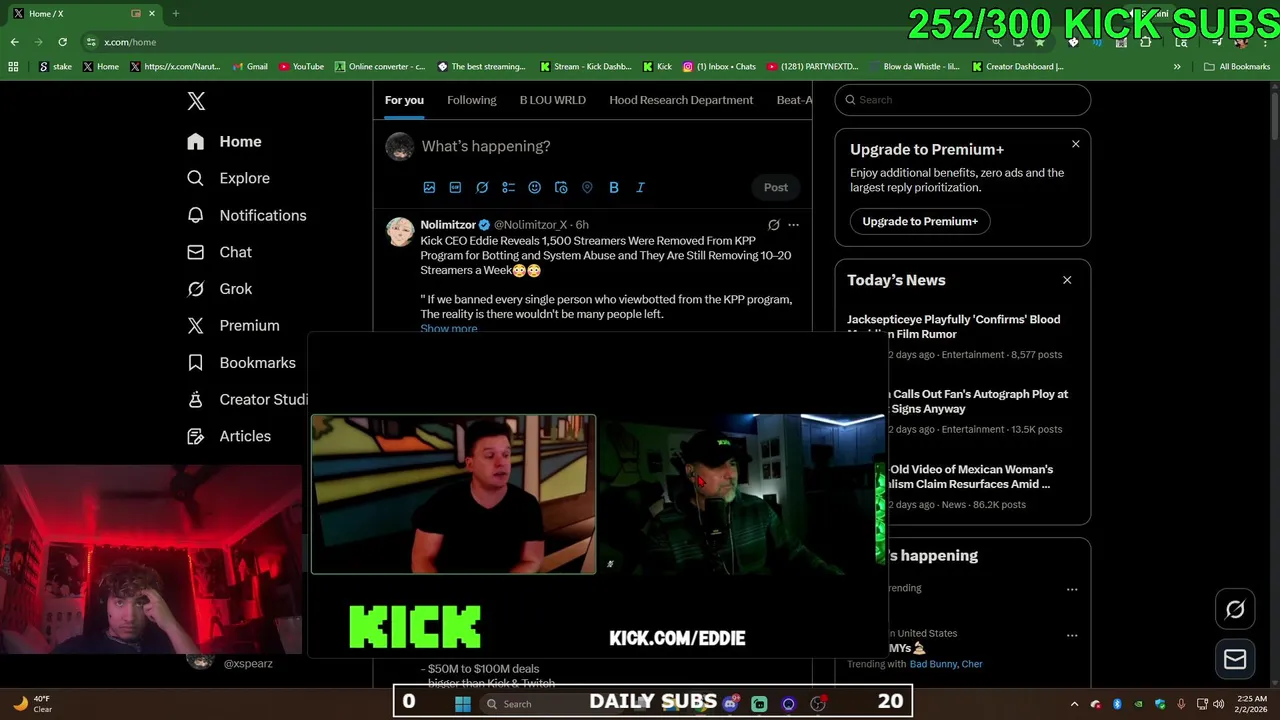Go back in the browser

14,42
